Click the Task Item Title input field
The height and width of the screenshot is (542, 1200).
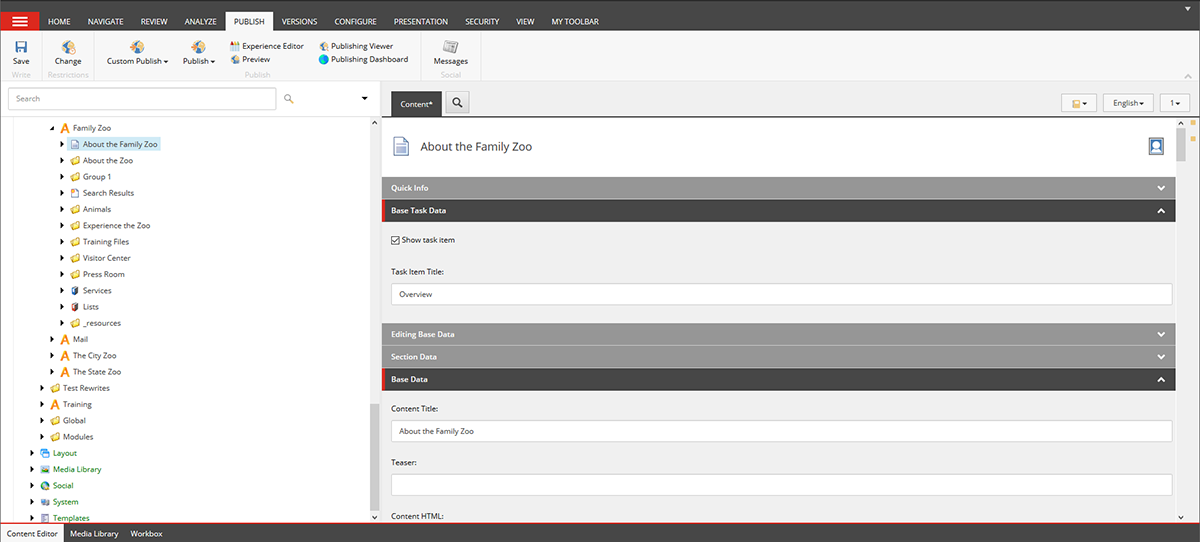click(x=780, y=295)
